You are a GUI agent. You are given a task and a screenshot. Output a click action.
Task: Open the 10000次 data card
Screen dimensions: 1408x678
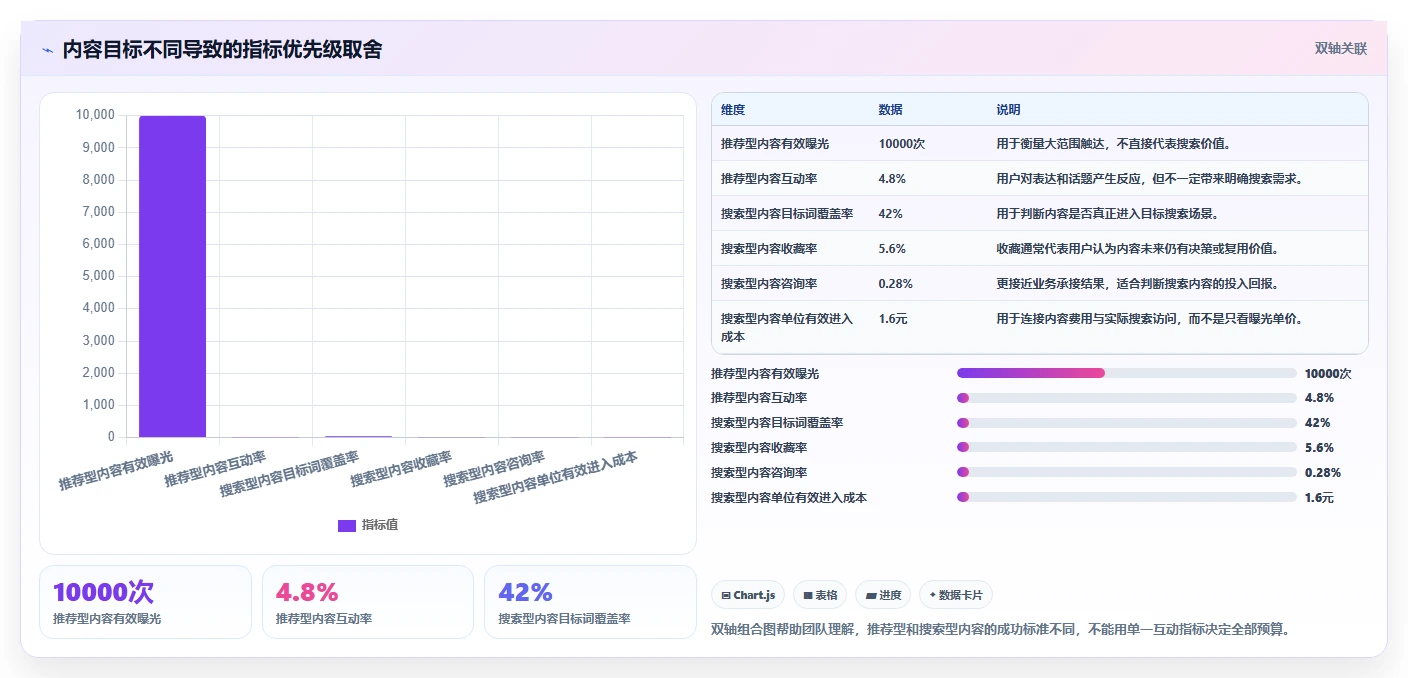pyautogui.click(x=145, y=602)
